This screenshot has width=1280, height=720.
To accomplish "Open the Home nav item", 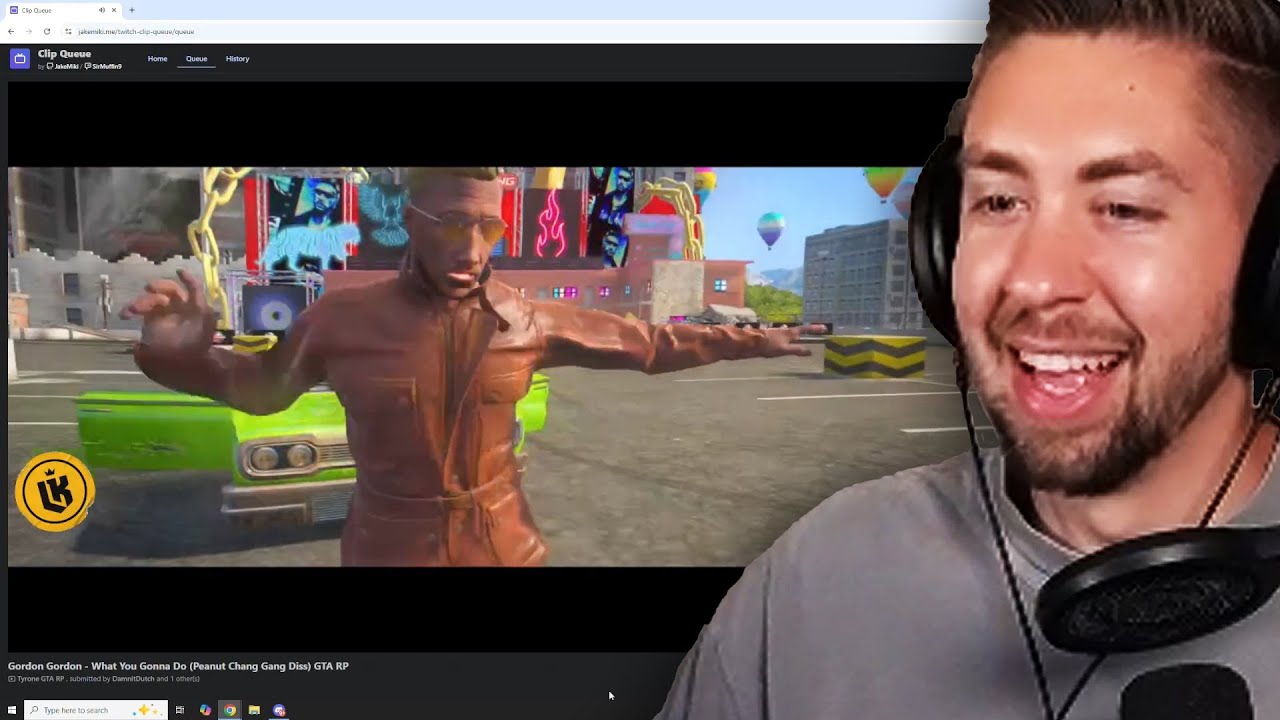I will [x=157, y=59].
